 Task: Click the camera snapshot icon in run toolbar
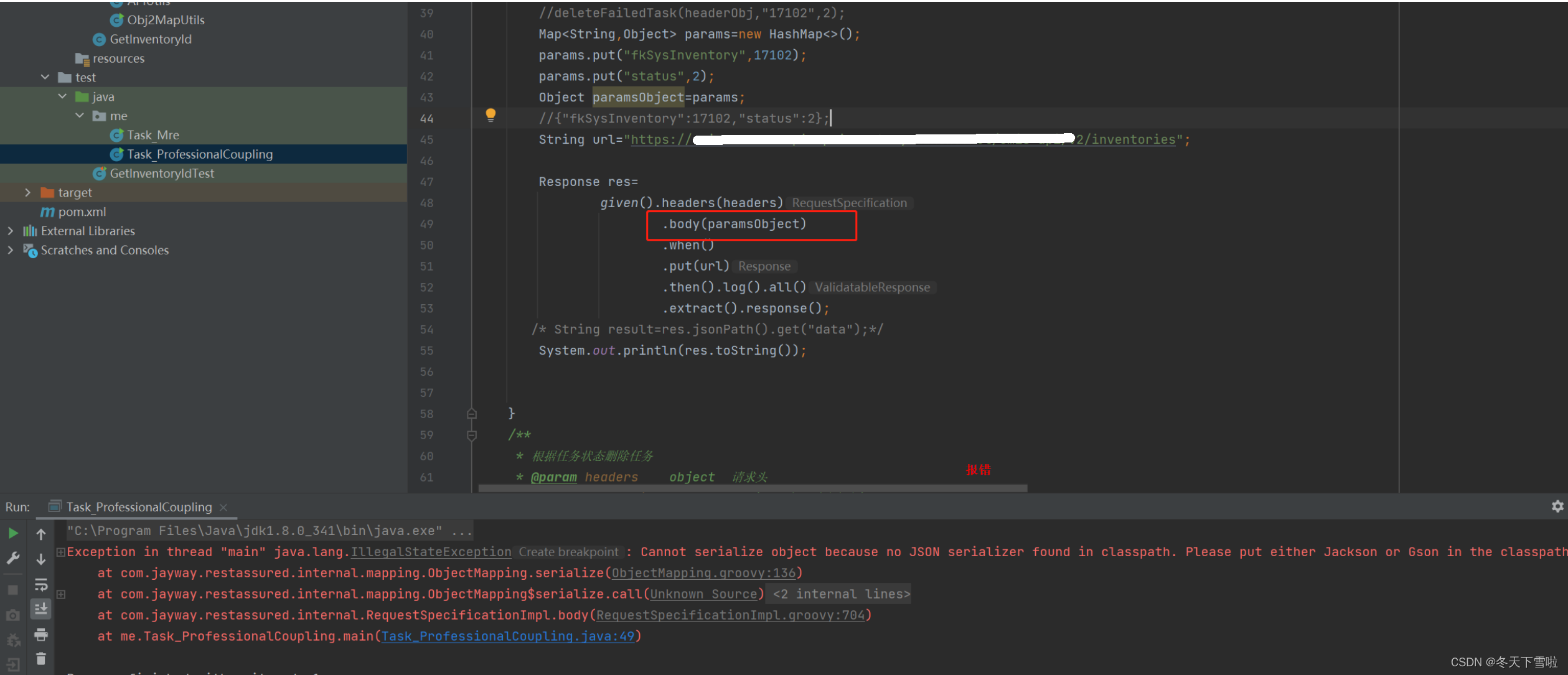click(12, 615)
